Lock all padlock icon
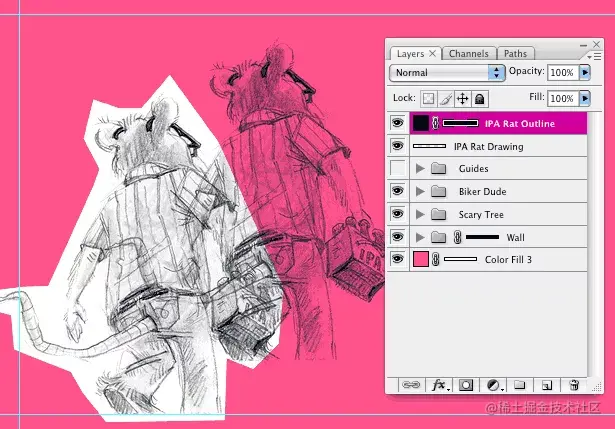The height and width of the screenshot is (429, 615). tap(479, 98)
